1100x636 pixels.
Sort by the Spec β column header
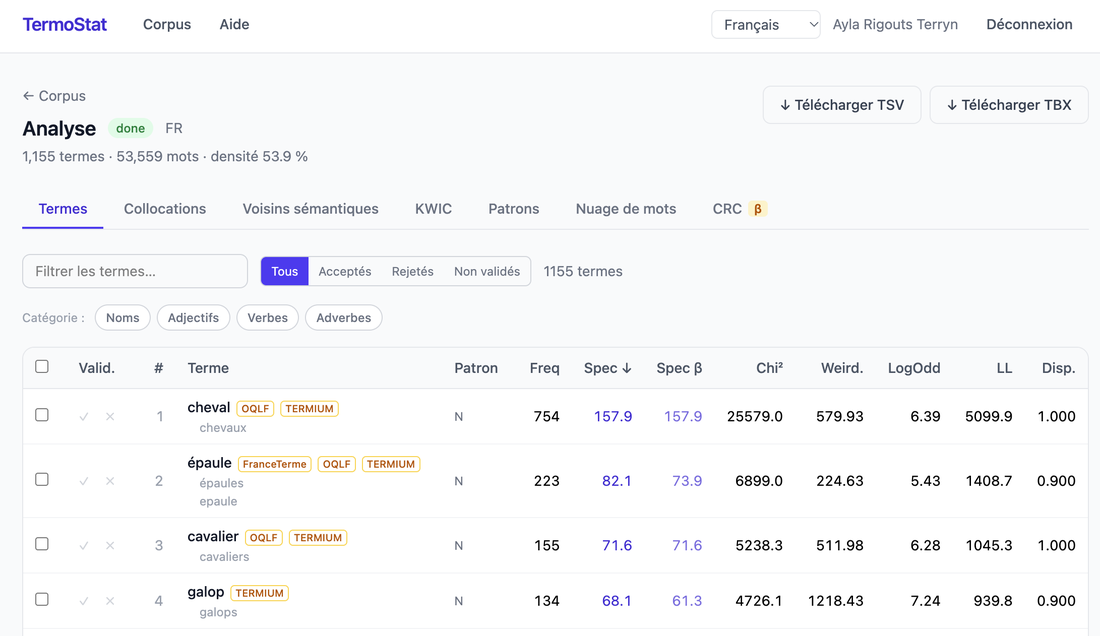point(679,368)
